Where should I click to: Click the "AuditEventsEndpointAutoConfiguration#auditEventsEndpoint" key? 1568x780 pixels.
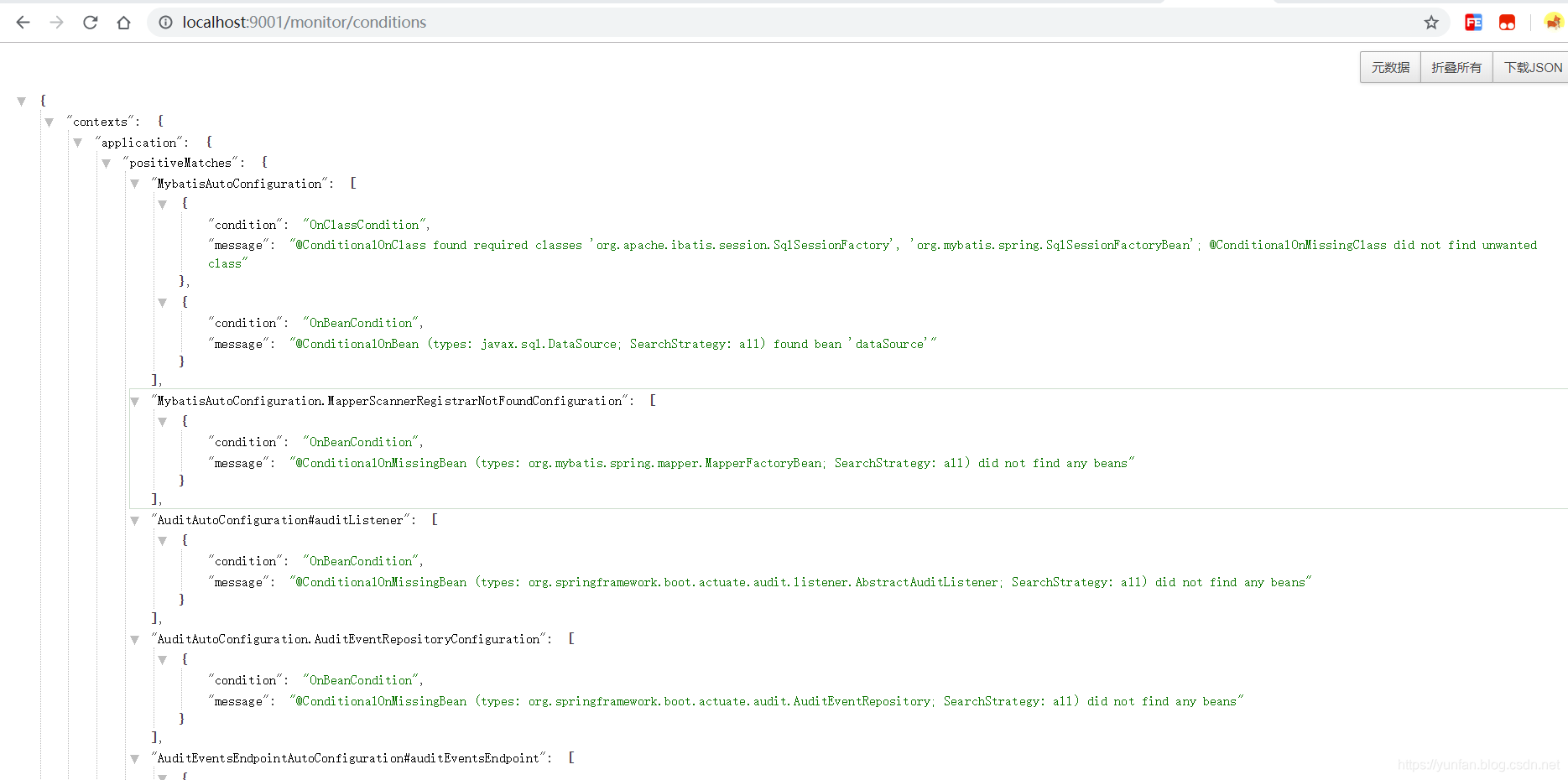click(349, 758)
